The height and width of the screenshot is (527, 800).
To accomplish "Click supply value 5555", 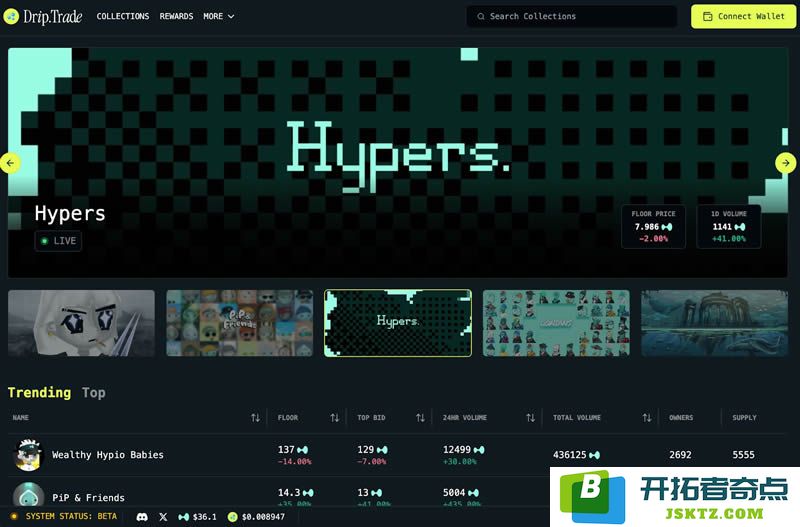I will point(743,455).
